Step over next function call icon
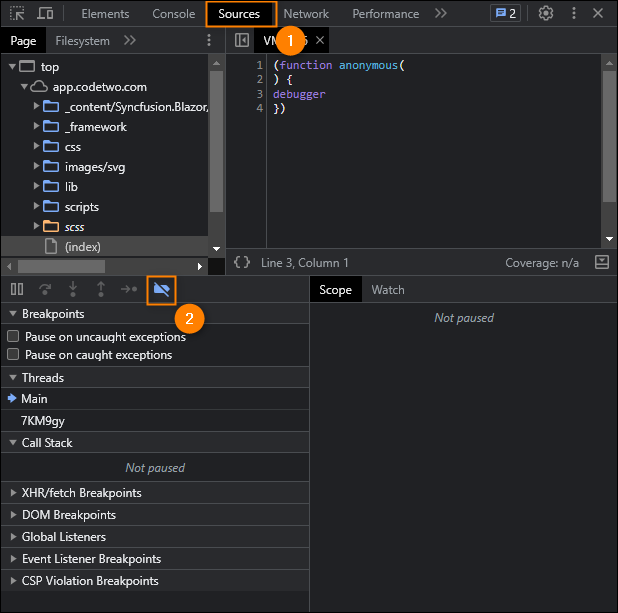Image resolution: width=618 pixels, height=613 pixels. point(45,289)
